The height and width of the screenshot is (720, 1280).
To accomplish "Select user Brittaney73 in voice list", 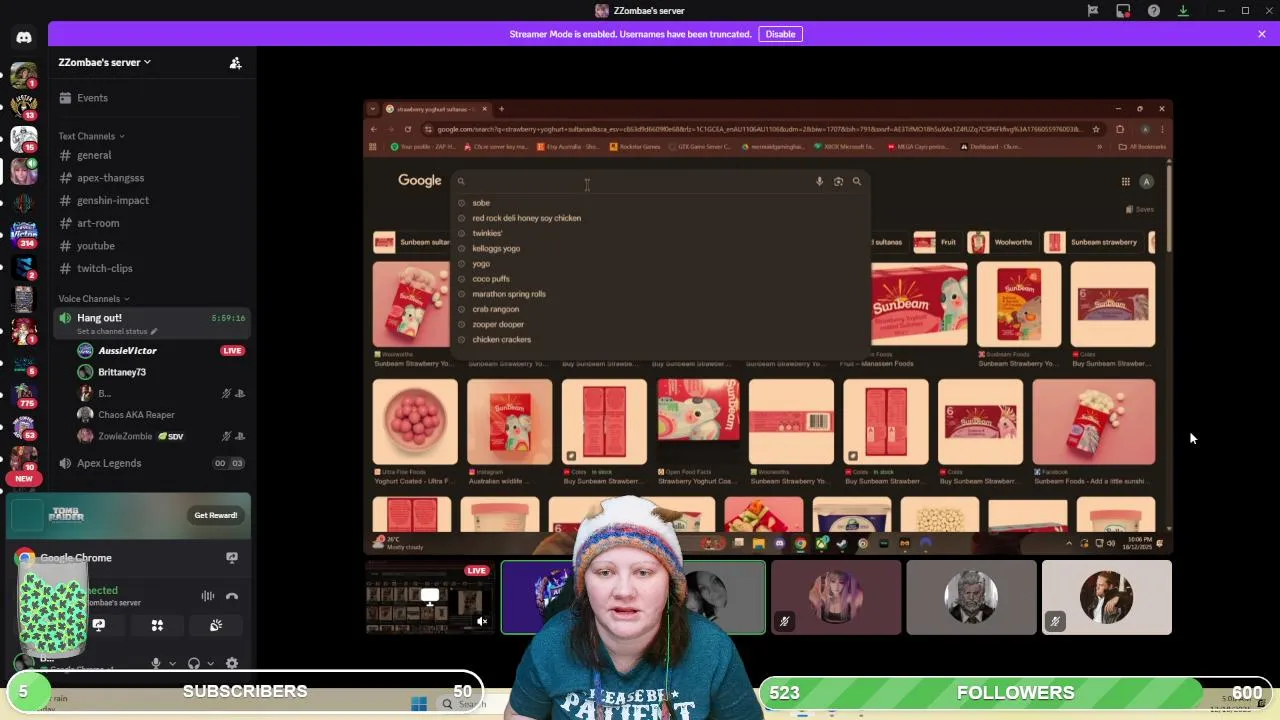I will tap(122, 372).
